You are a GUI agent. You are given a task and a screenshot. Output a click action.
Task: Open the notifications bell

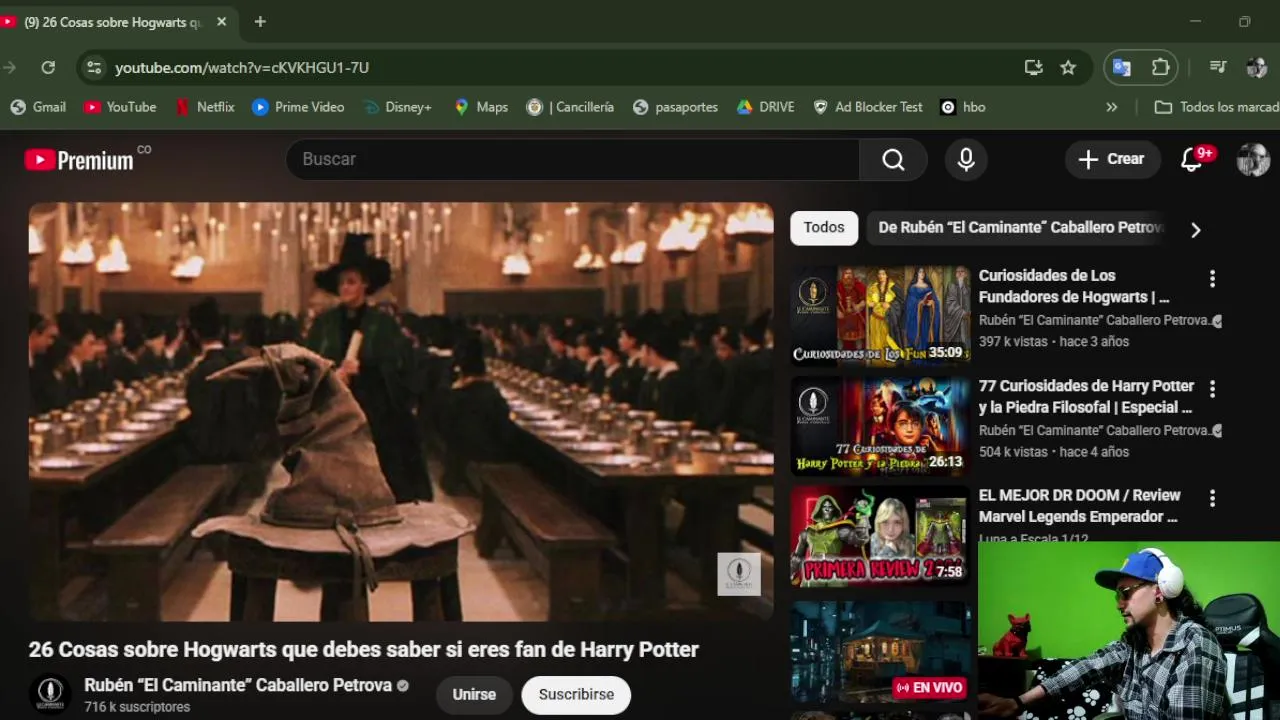pos(1191,160)
